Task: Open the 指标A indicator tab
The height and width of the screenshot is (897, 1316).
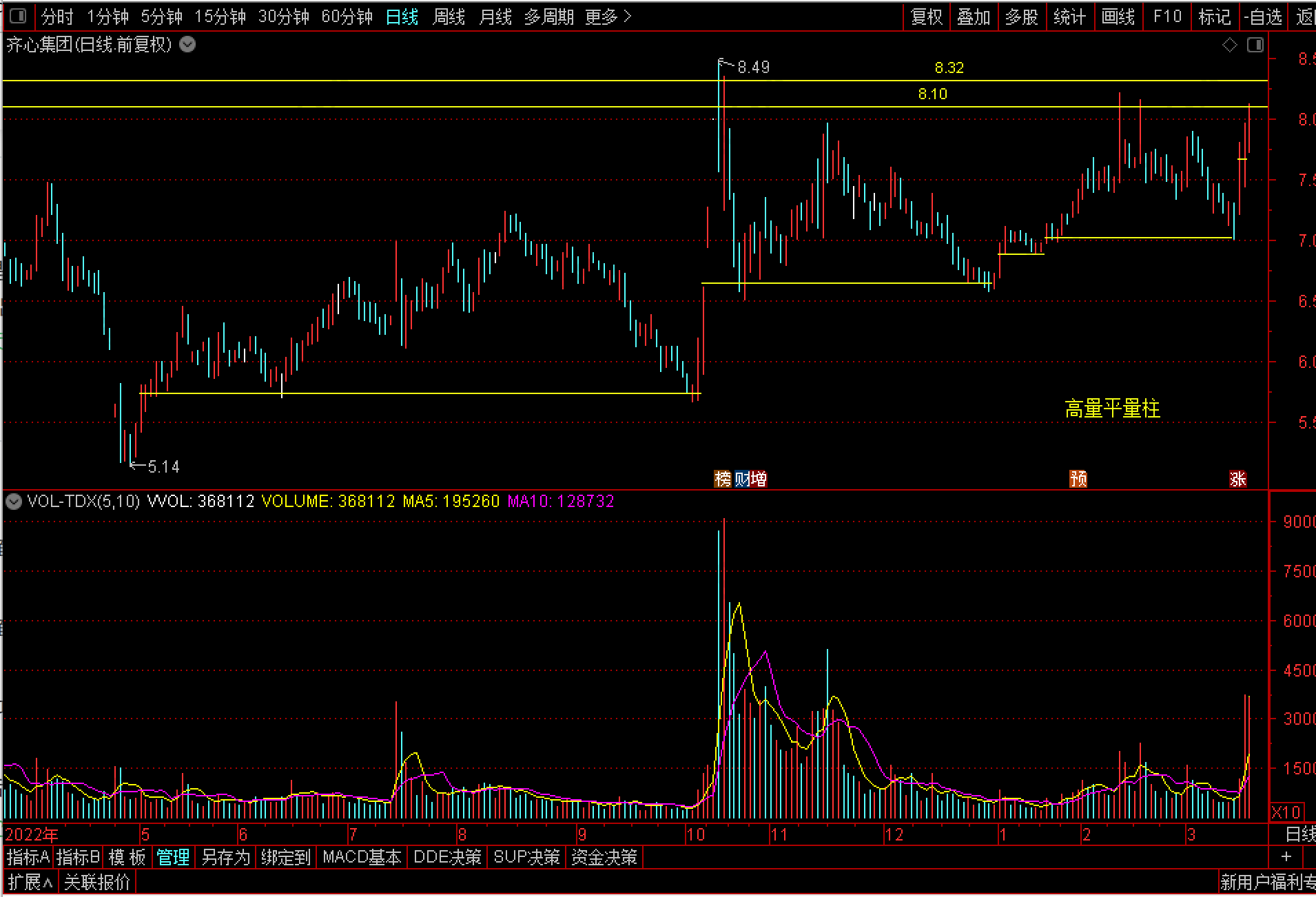Action: [28, 858]
